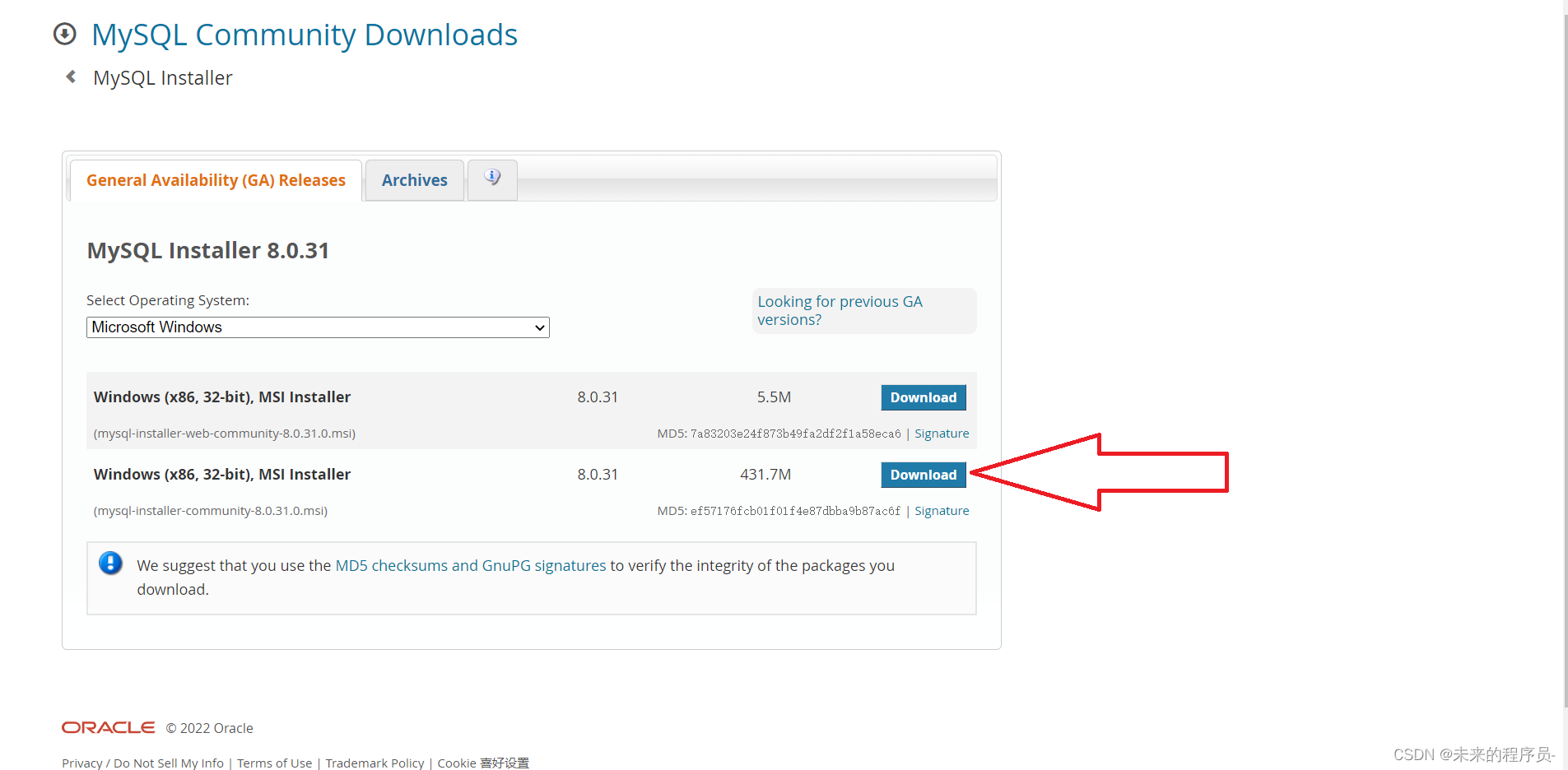Click the MD5 value ef57176fcb01f01f4e87dbba9b87ac6f
The height and width of the screenshot is (770, 1568).
795,511
